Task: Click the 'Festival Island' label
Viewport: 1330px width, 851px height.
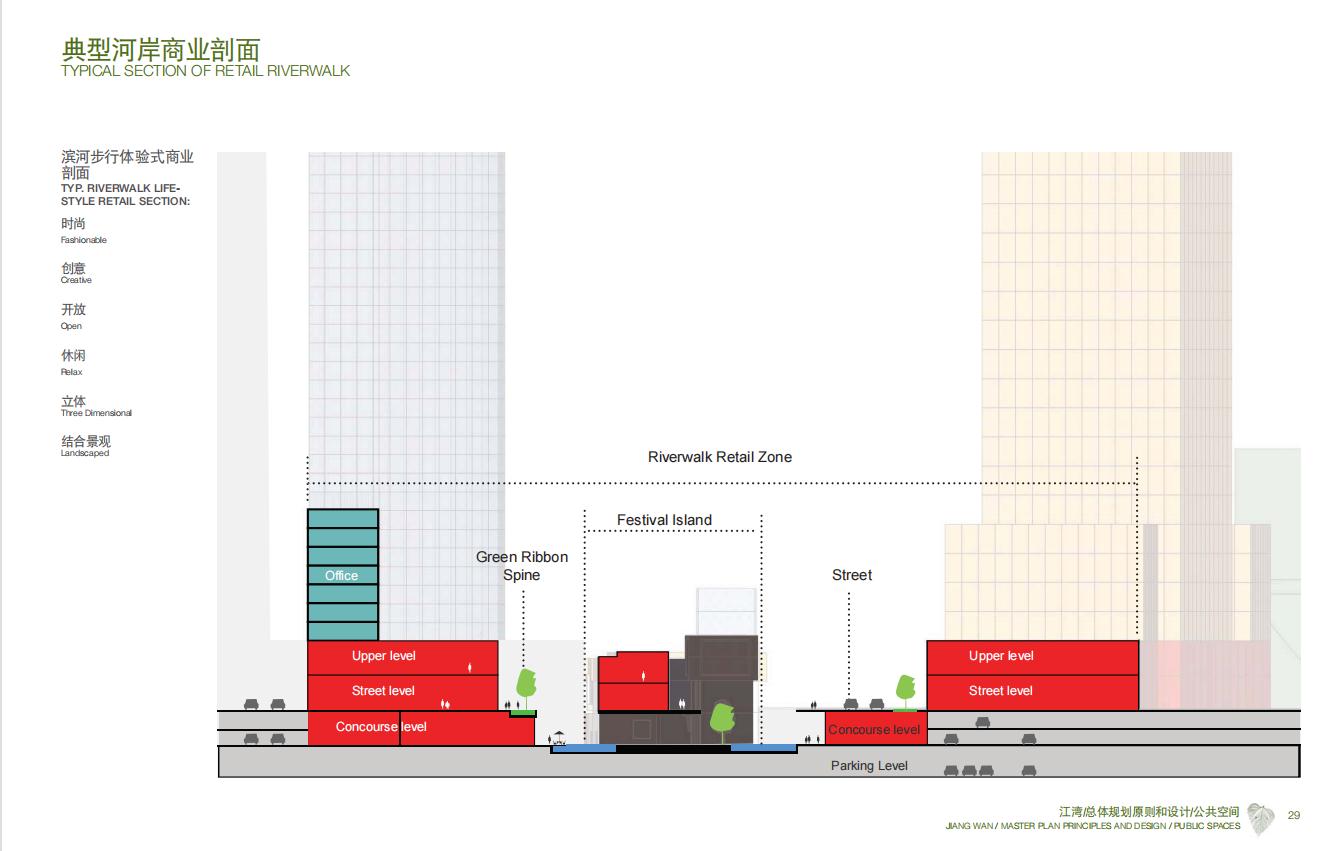Action: click(x=664, y=520)
